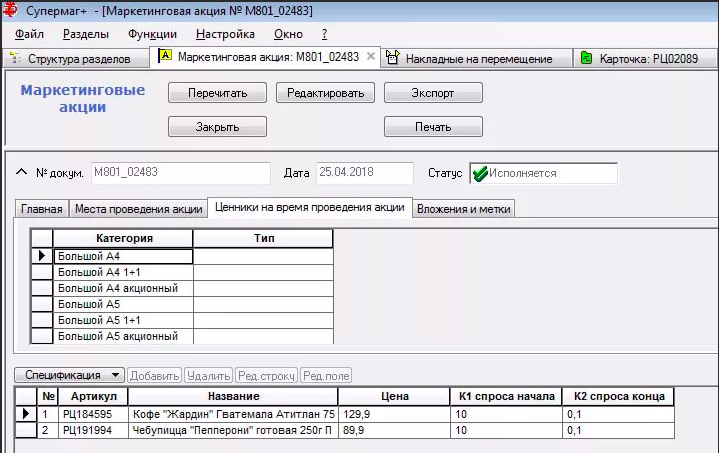Click the Перечитать button
This screenshot has height=453, width=719.
tap(217, 93)
